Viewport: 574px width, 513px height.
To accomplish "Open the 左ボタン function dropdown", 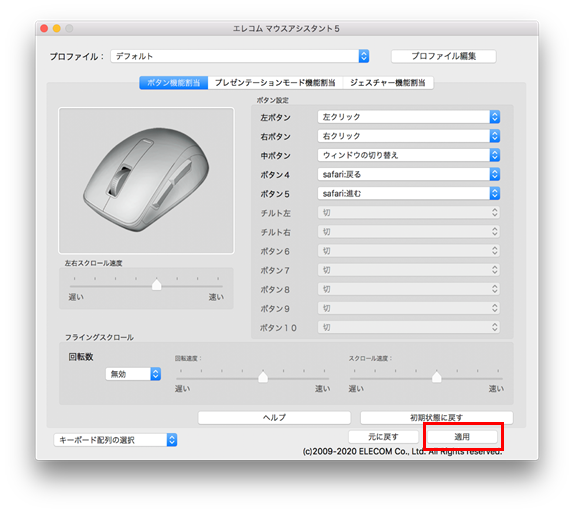I will [x=409, y=117].
